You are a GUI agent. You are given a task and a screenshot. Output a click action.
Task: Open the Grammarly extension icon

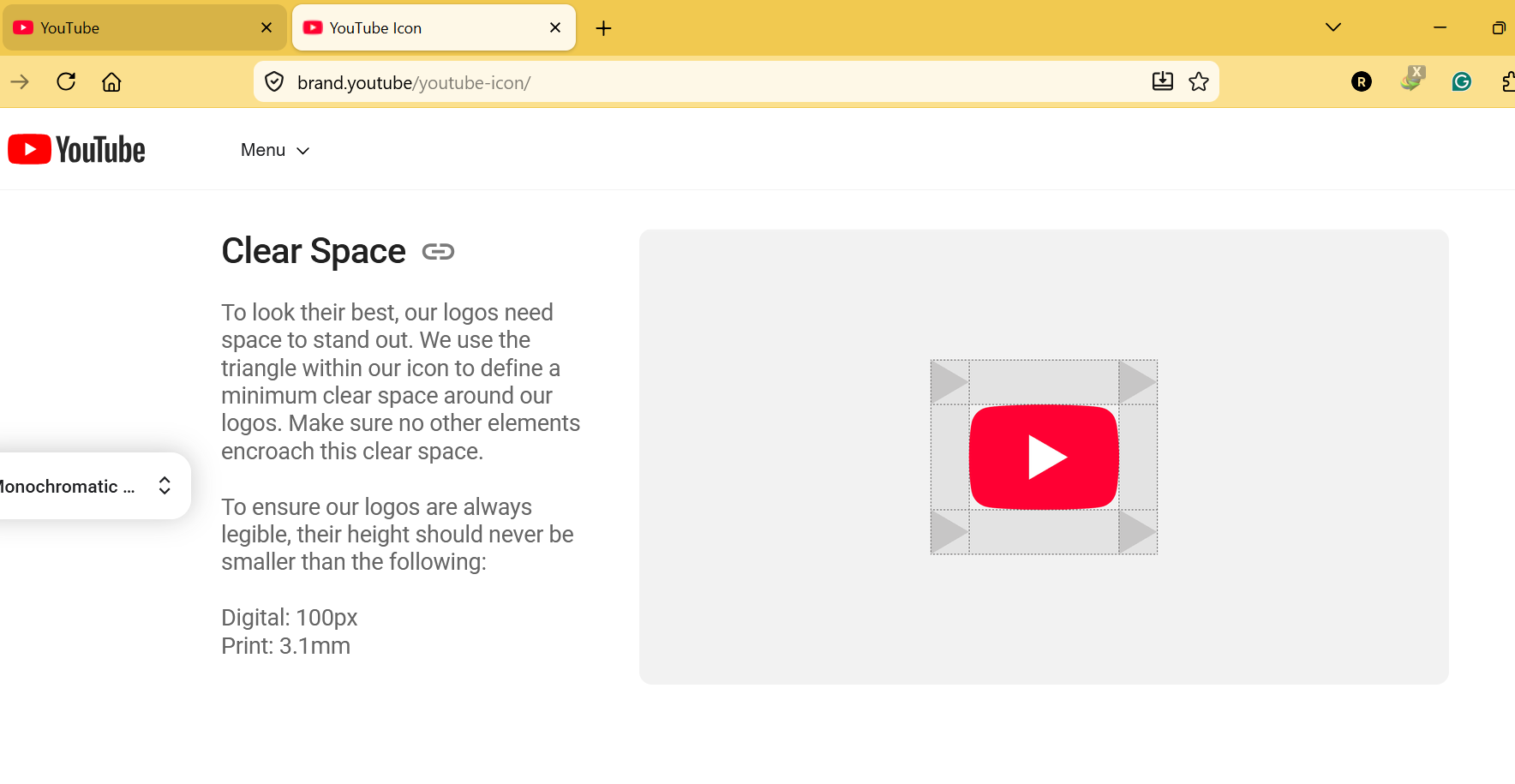[1462, 82]
